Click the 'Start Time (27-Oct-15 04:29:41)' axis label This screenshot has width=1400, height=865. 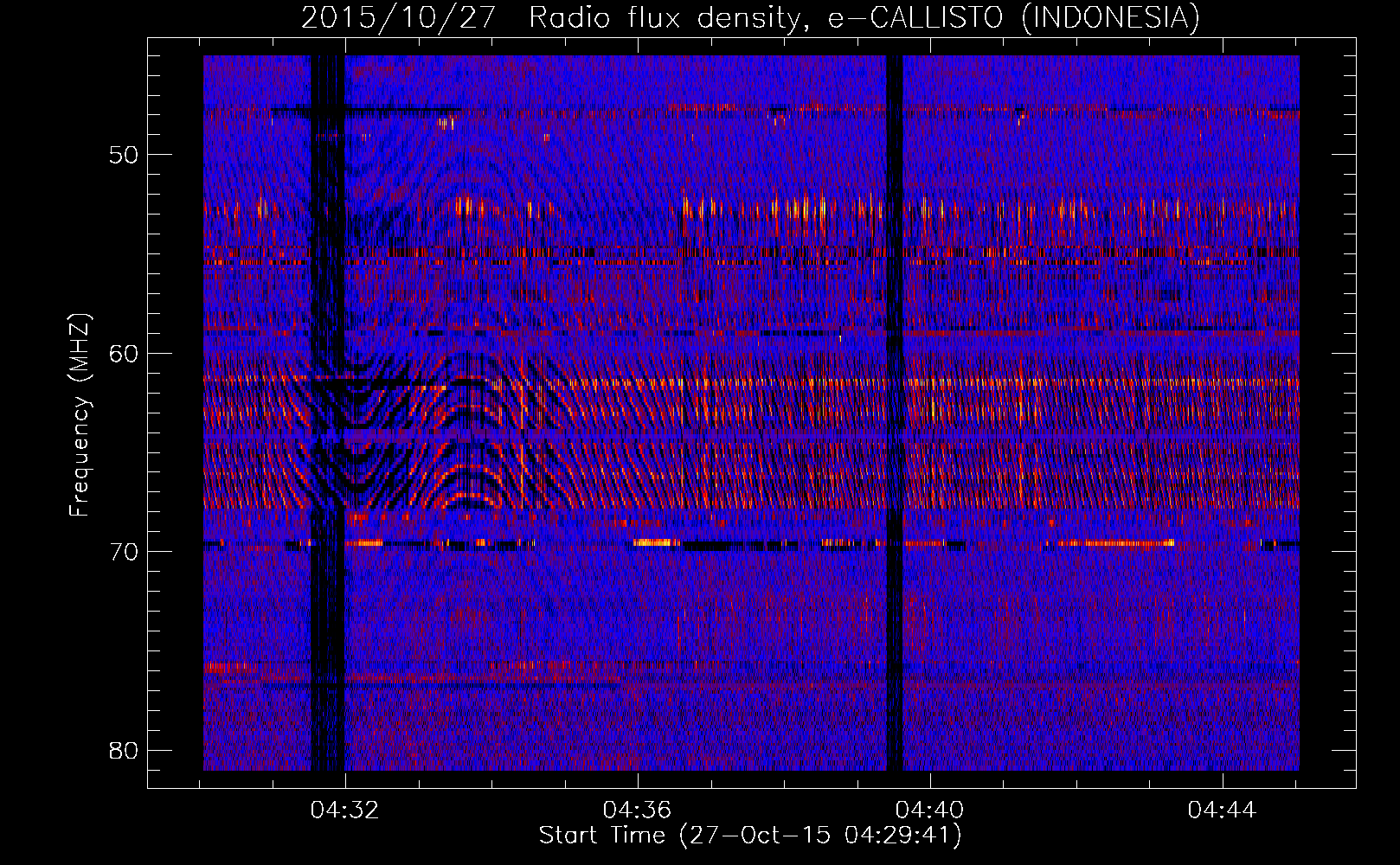[x=750, y=836]
